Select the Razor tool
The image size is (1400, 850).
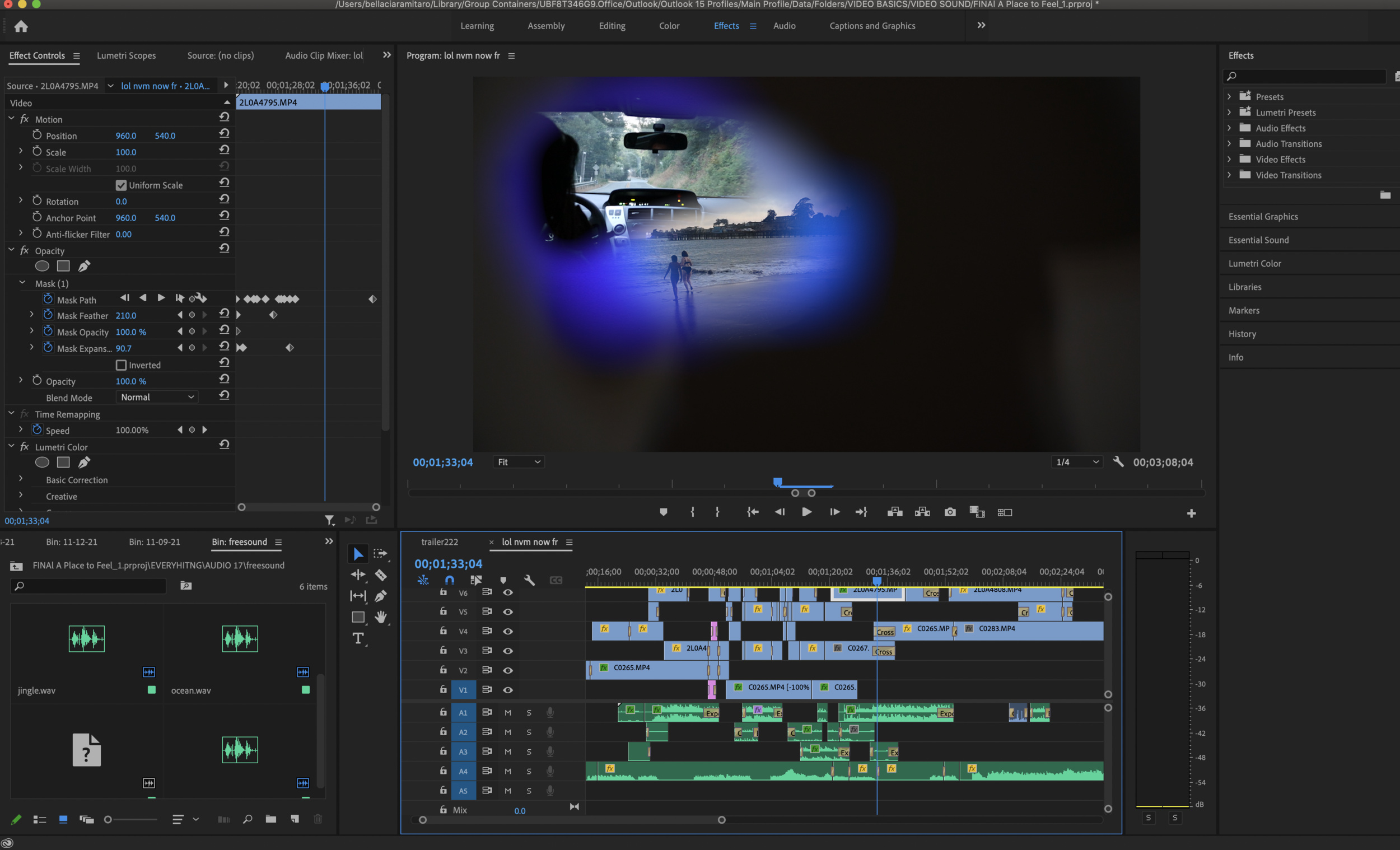(x=381, y=575)
